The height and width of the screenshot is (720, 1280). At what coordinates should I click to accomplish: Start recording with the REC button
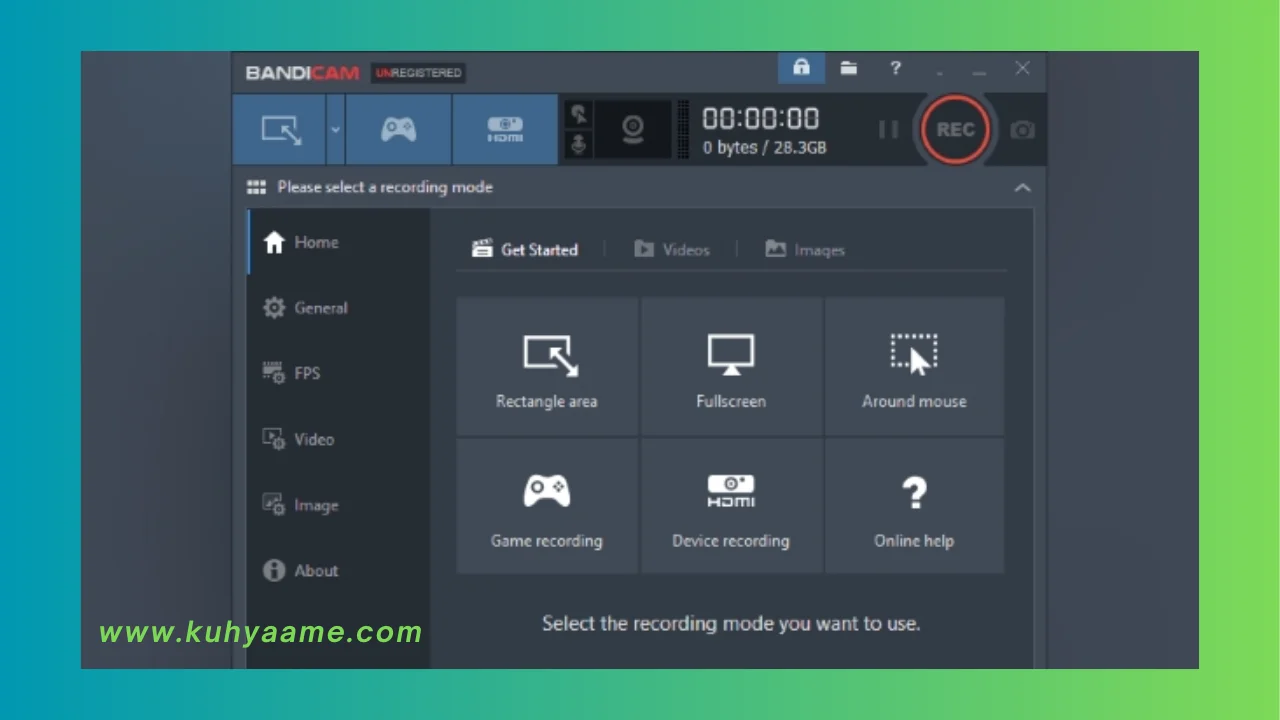pyautogui.click(x=954, y=129)
